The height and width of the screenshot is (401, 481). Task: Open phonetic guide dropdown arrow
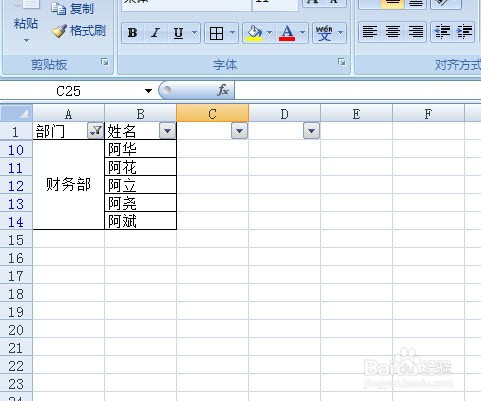[341, 33]
